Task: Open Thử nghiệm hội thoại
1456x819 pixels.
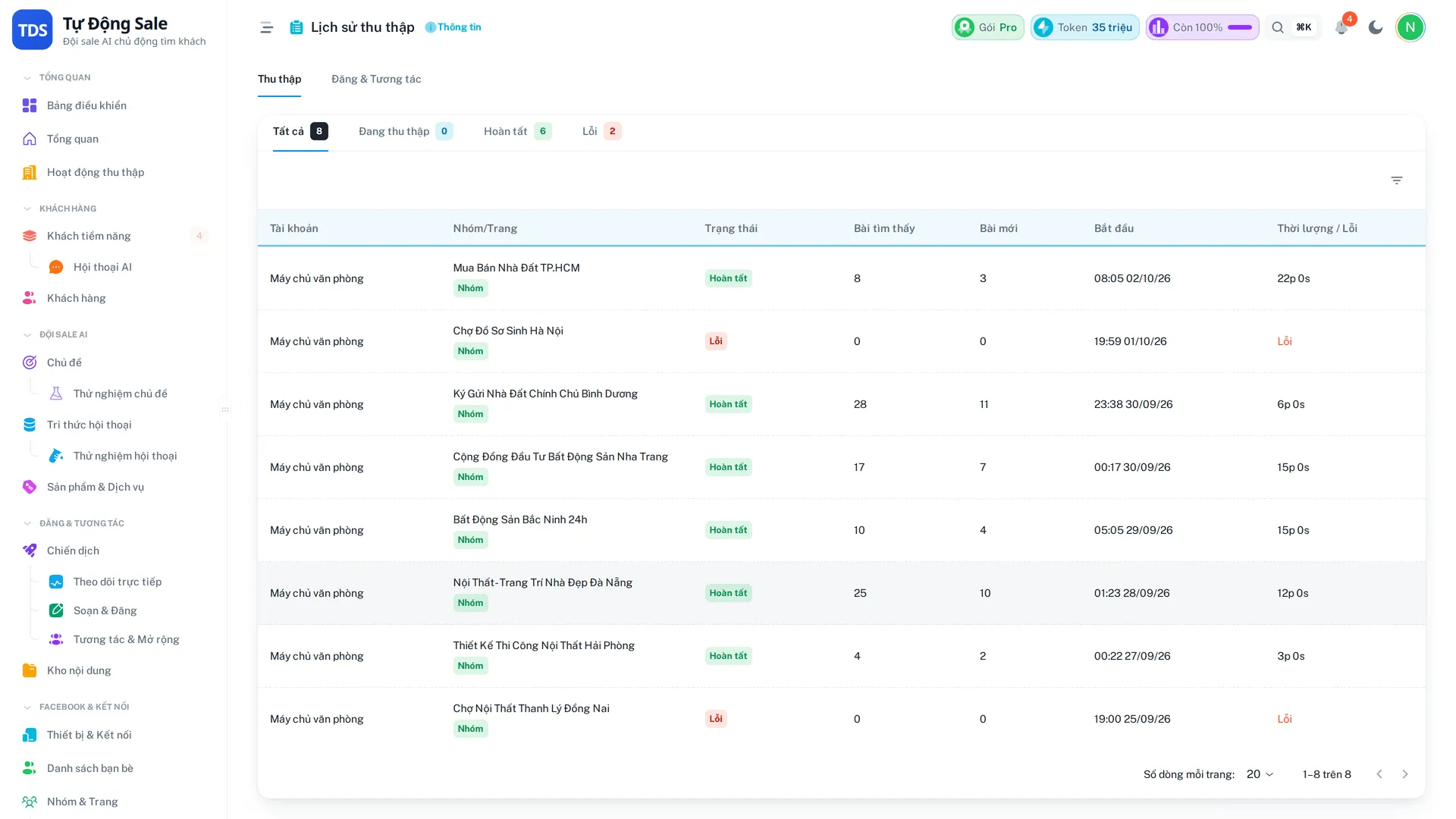Action: click(x=125, y=456)
